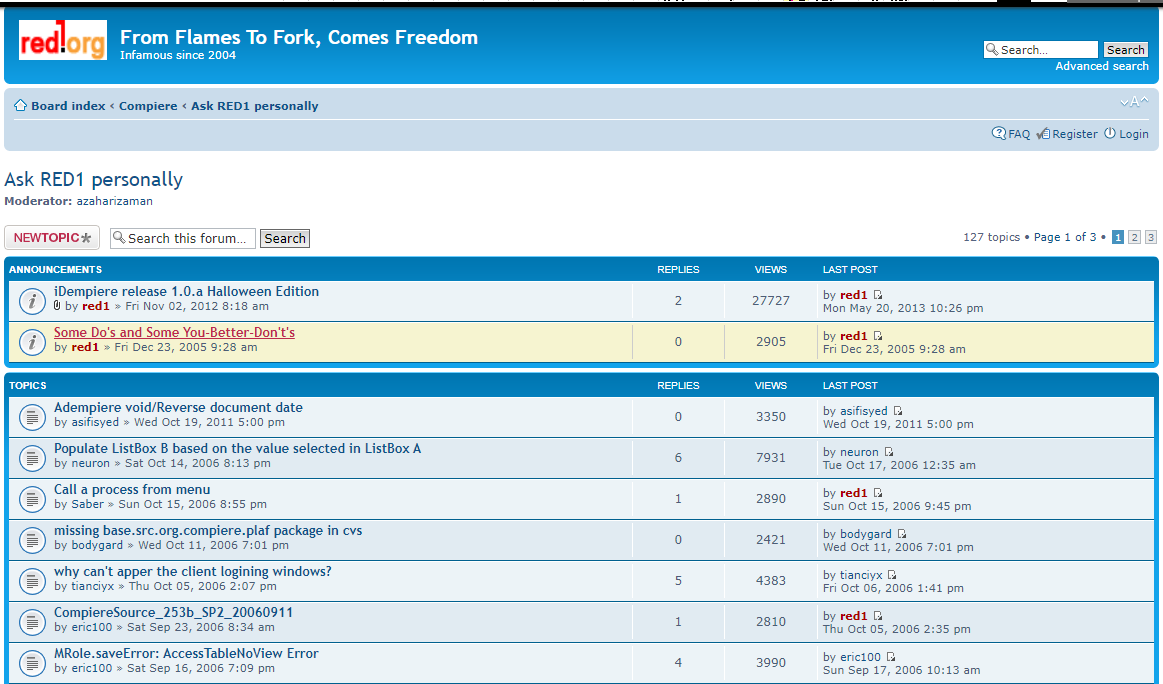Click the Register icon

(x=1043, y=134)
